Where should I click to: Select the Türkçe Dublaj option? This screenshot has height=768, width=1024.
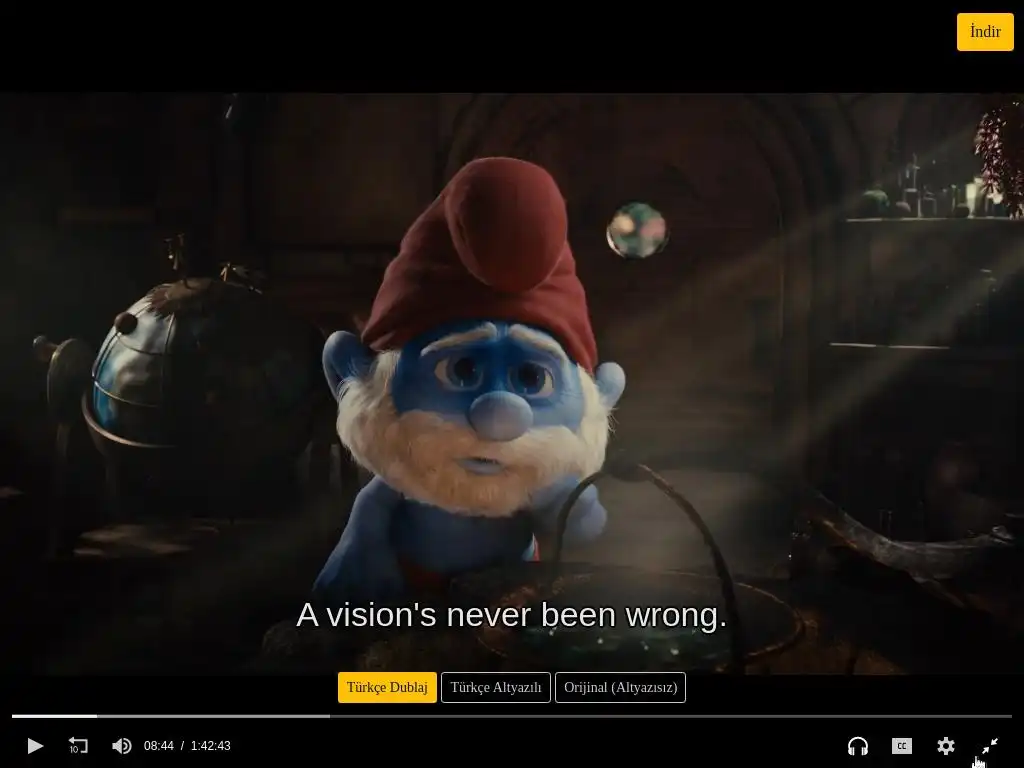point(387,687)
